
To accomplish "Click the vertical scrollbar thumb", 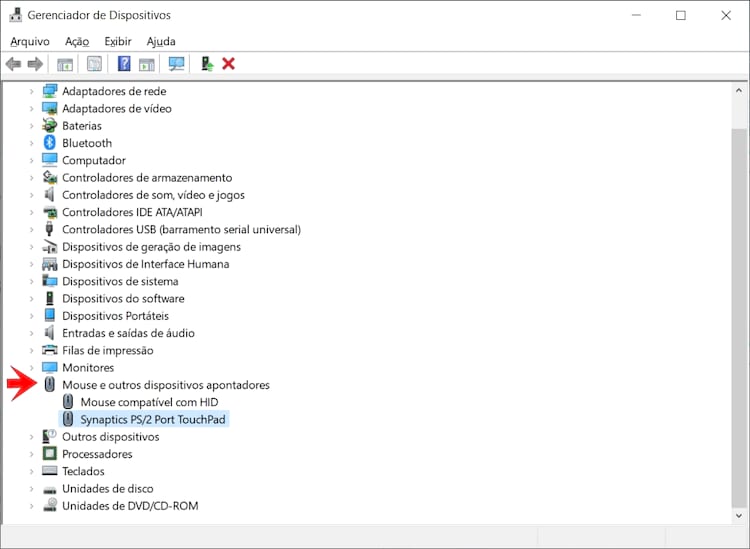I will click(739, 318).
